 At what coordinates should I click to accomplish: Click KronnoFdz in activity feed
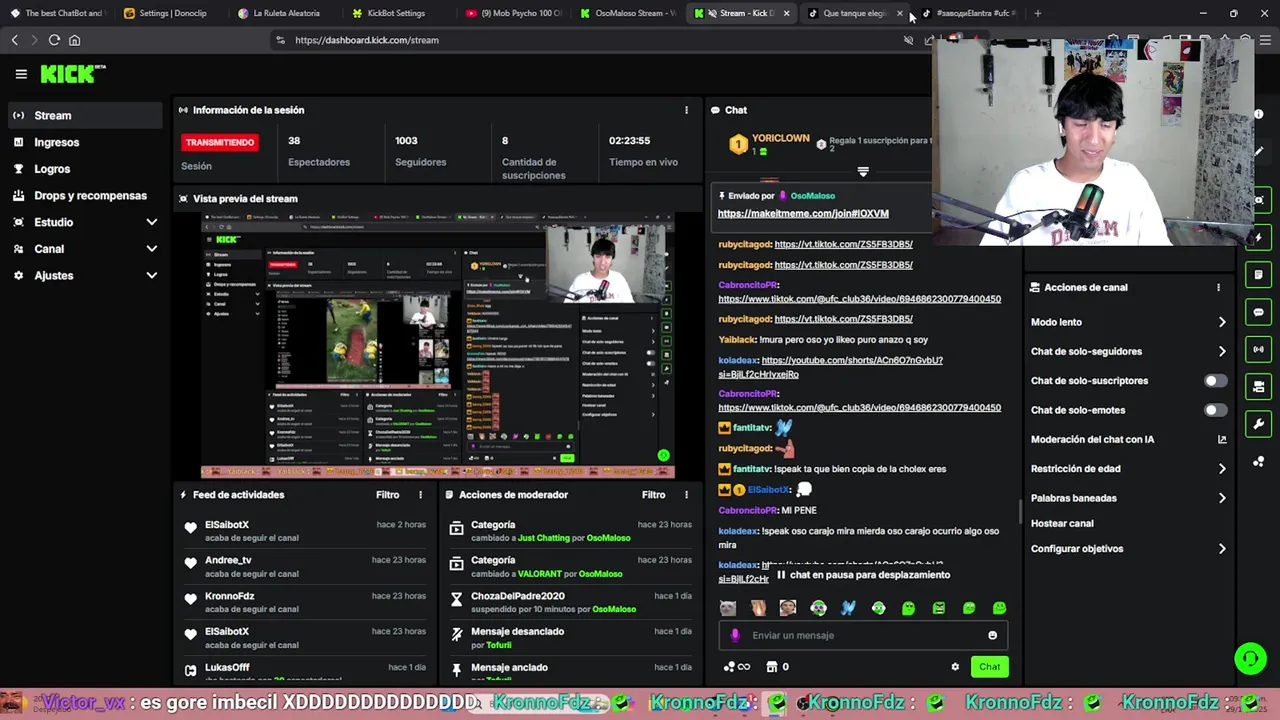pyautogui.click(x=230, y=596)
